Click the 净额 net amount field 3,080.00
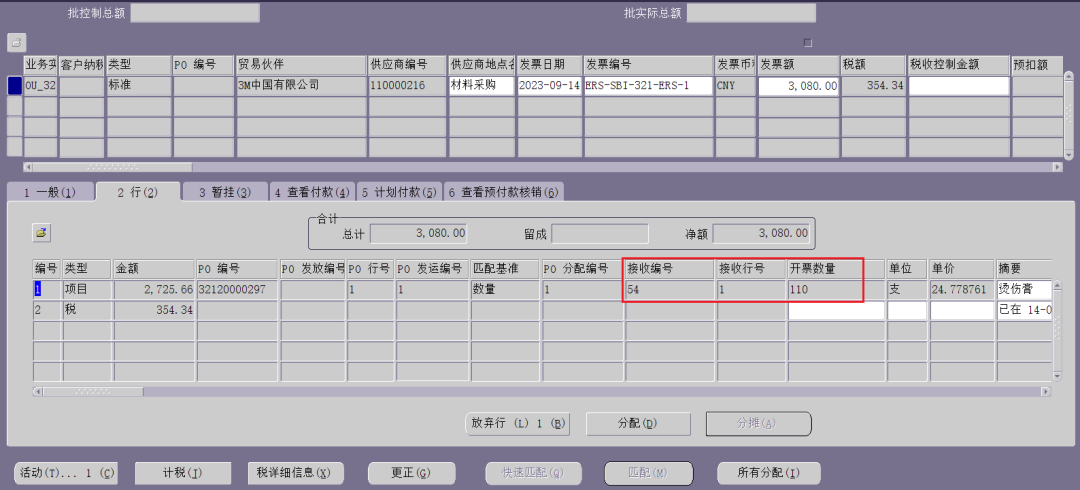 tap(761, 234)
